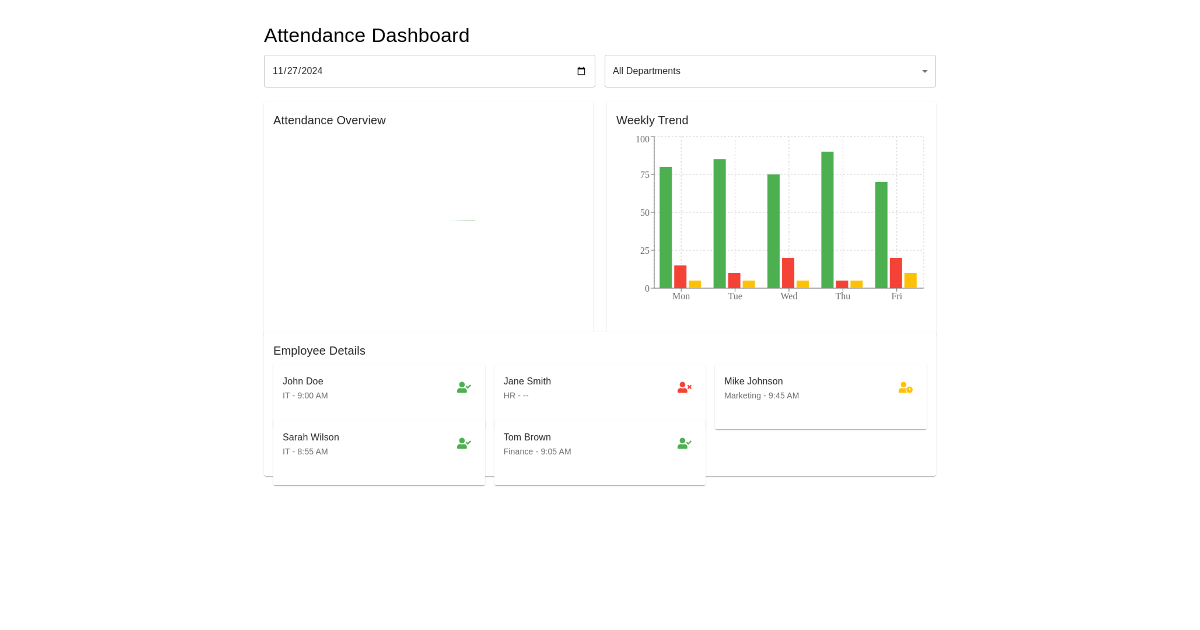1200x630 pixels.
Task: Click the Weekly Trend panel title
Action: pyautogui.click(x=652, y=120)
